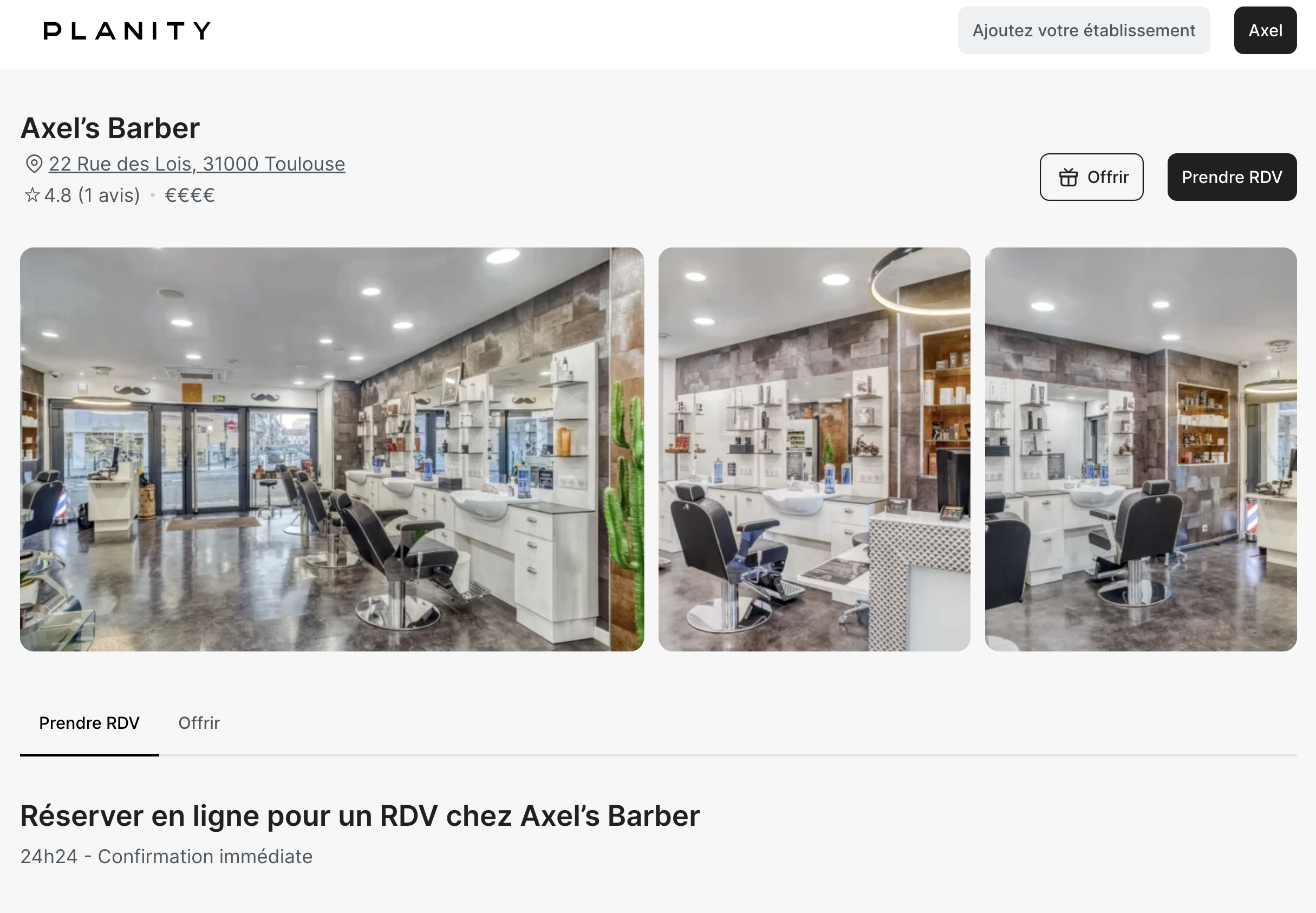1316x913 pixels.
Task: Open the 22 Rue des Lois address link
Action: [x=197, y=164]
